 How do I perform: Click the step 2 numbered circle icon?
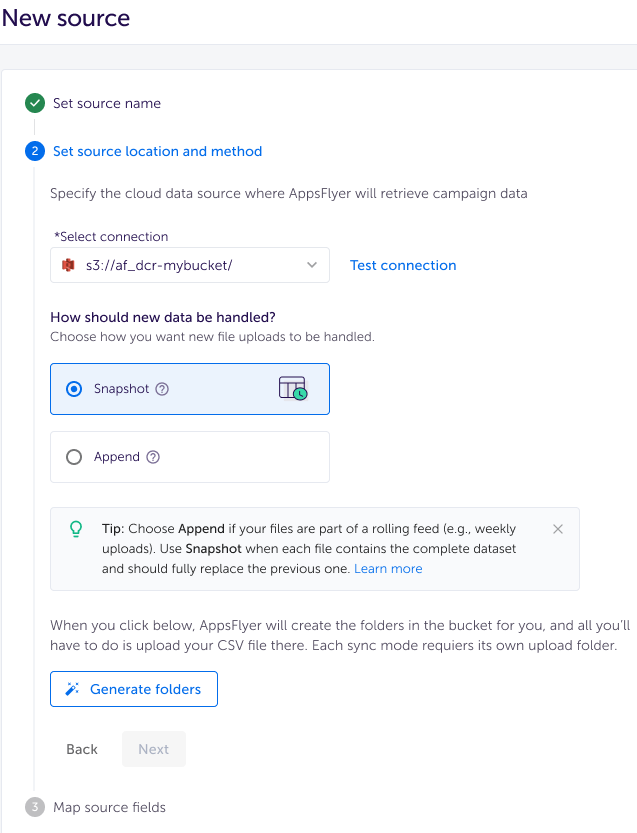click(x=34, y=151)
